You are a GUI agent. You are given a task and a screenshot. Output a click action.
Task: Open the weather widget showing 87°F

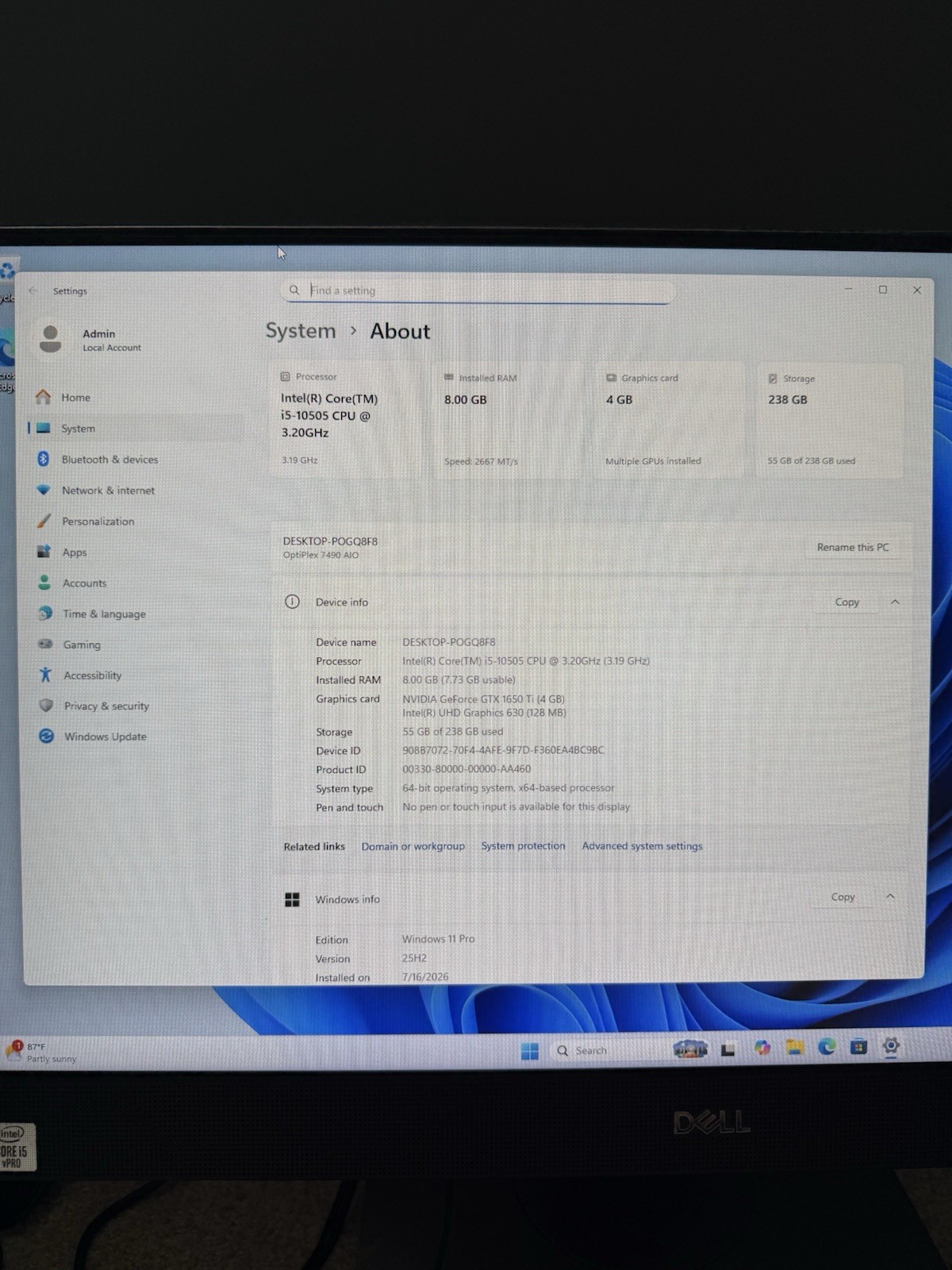tap(44, 1053)
